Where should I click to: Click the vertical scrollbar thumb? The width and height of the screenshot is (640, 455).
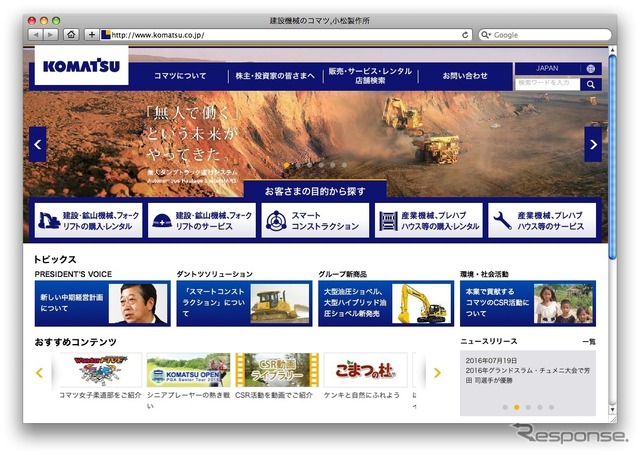point(612,156)
